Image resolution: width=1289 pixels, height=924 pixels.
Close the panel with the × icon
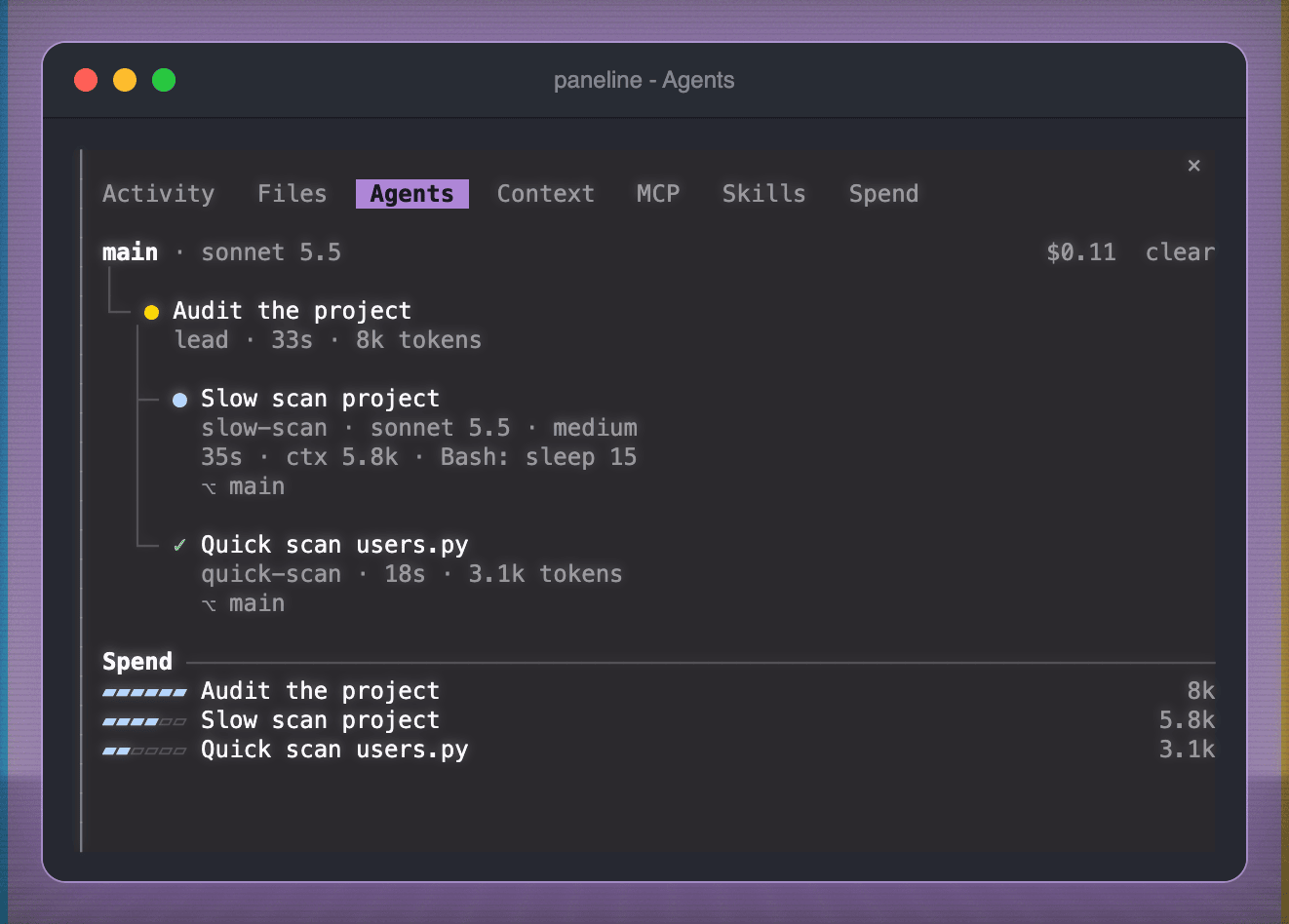point(1193,166)
